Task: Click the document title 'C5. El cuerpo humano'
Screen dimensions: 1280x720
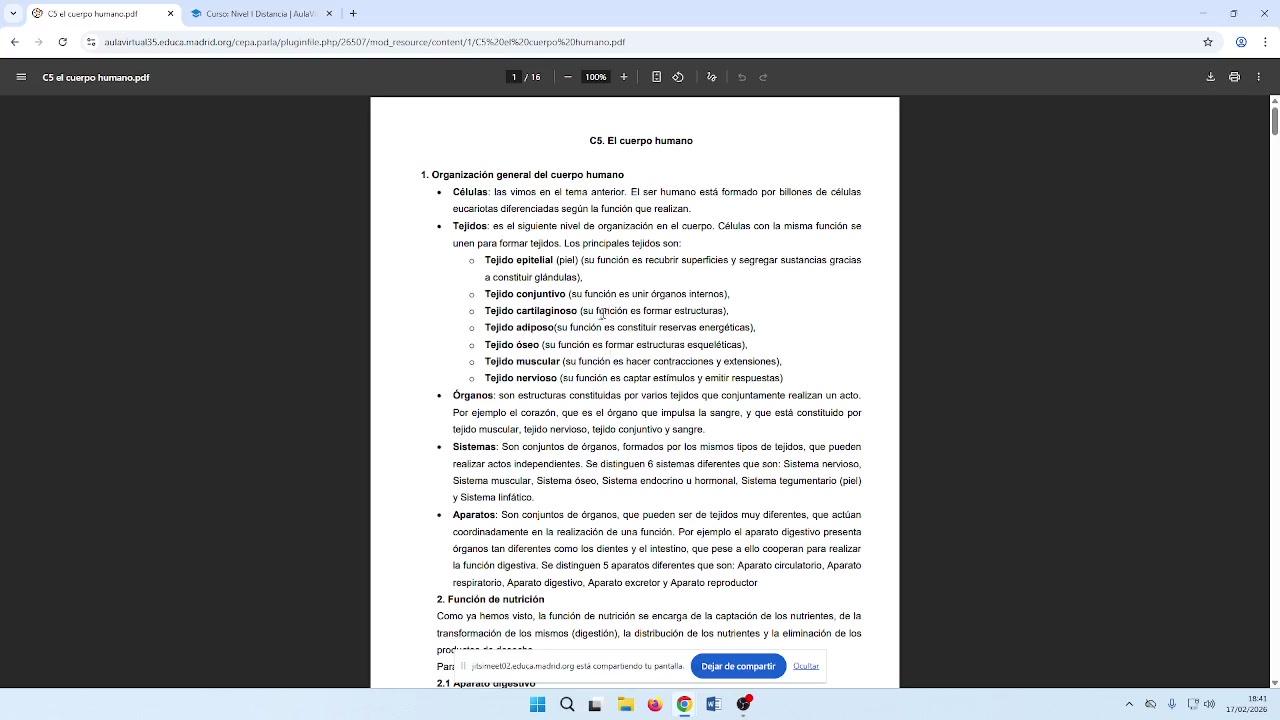Action: coord(641,141)
